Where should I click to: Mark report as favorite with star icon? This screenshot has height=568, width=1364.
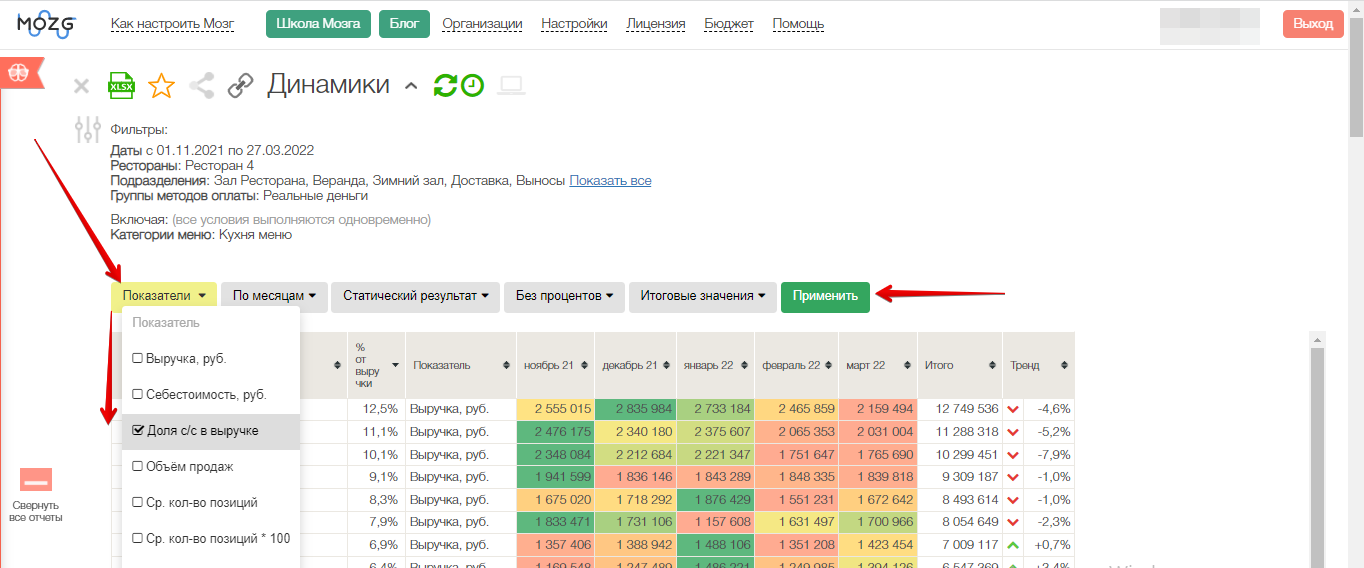coord(161,86)
